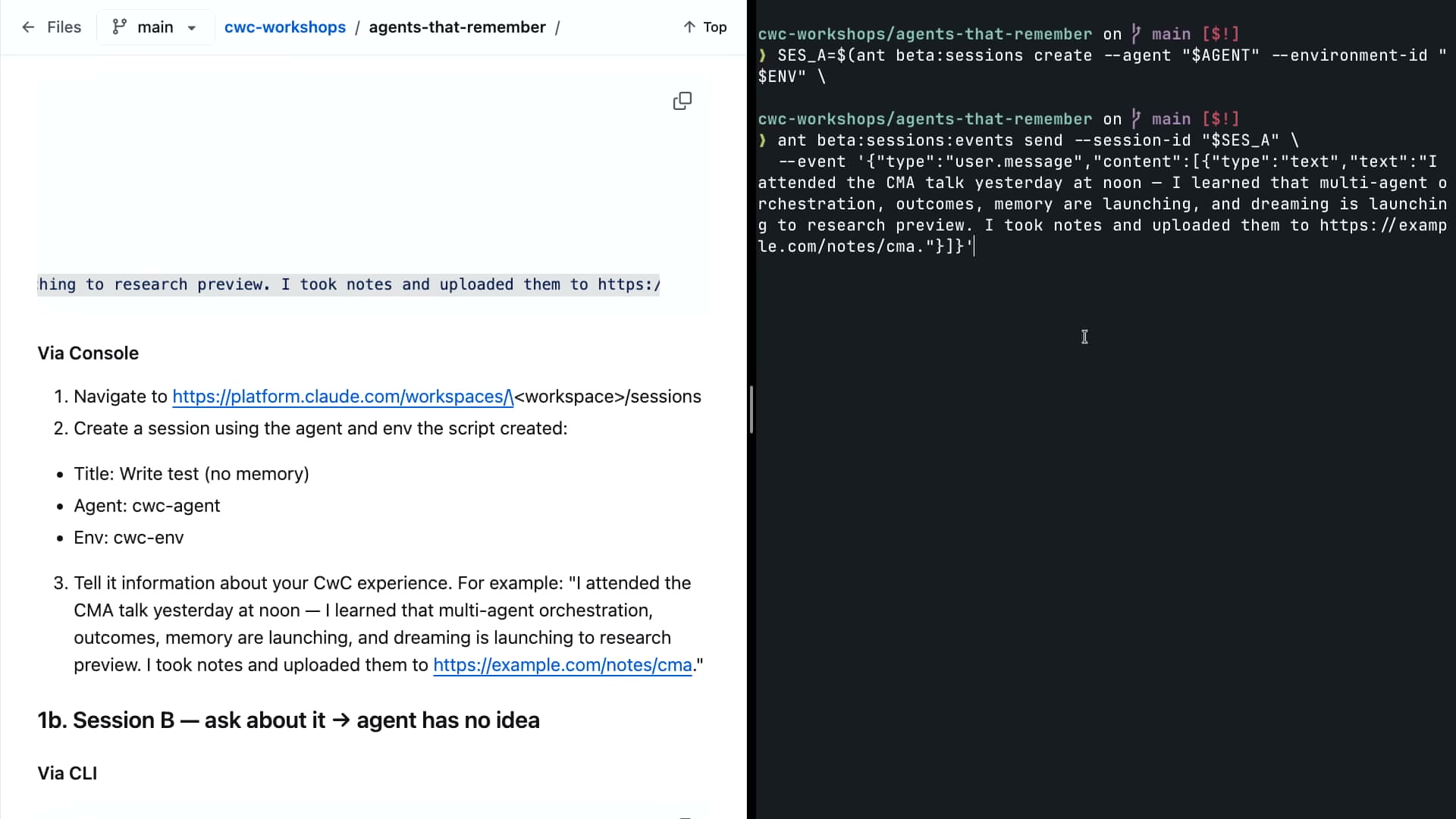Click the Via Console heading

click(88, 353)
